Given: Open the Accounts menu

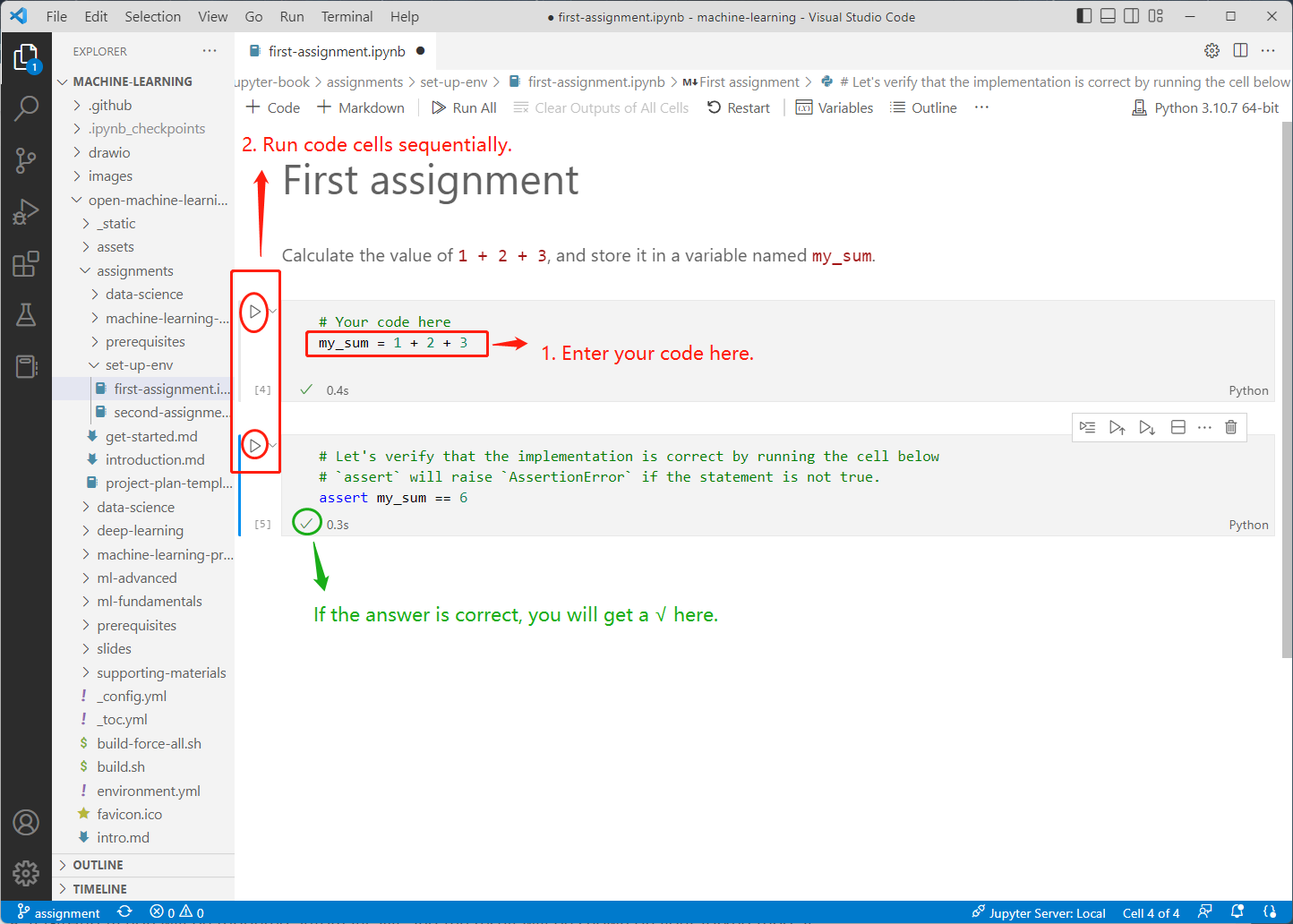Looking at the screenshot, I should click(x=26, y=822).
